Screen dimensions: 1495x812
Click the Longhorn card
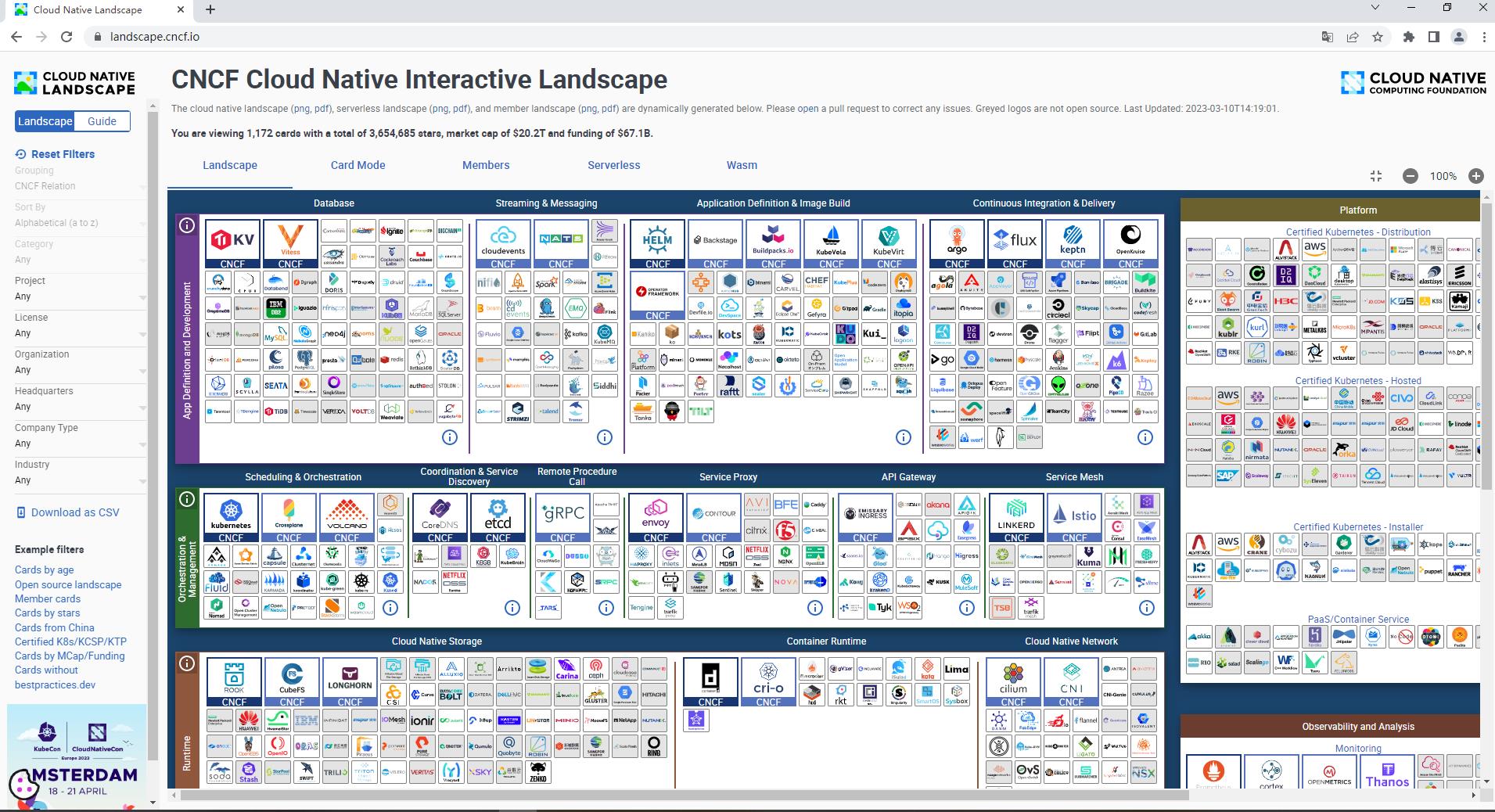pos(350,682)
